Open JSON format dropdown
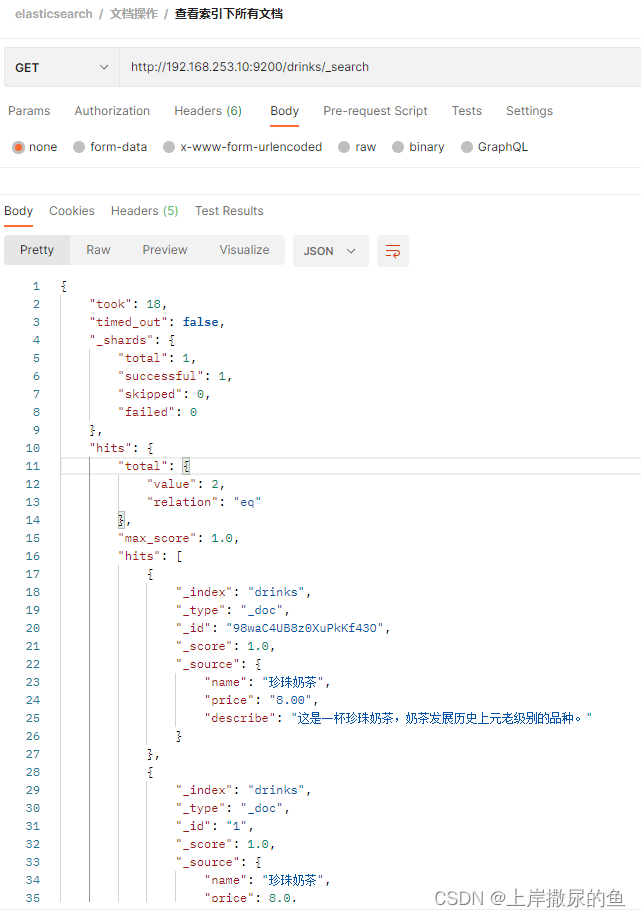Screen dimensions: 641x917 click(x=330, y=251)
